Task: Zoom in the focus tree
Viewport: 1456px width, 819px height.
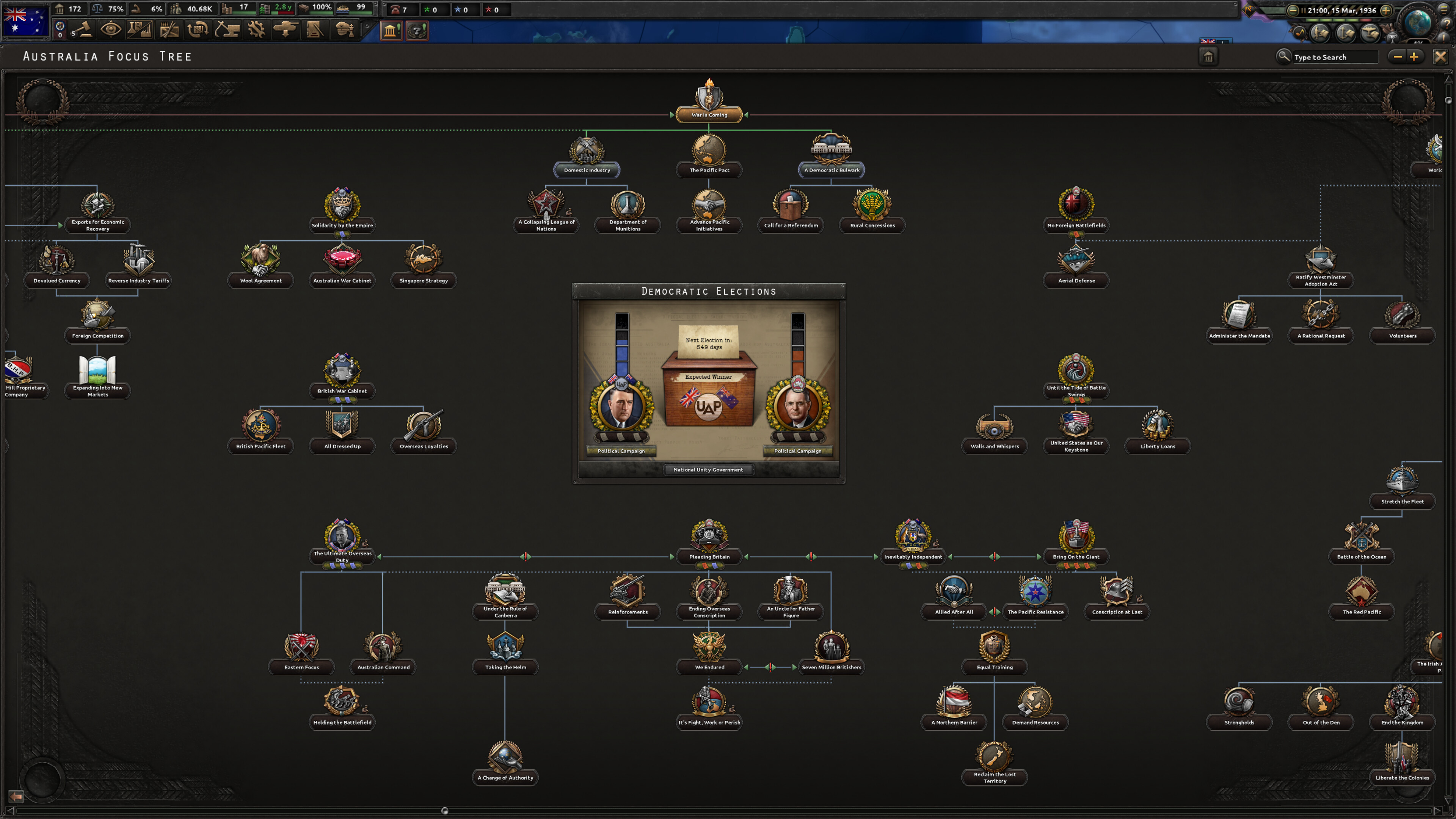Action: pyautogui.click(x=1414, y=56)
